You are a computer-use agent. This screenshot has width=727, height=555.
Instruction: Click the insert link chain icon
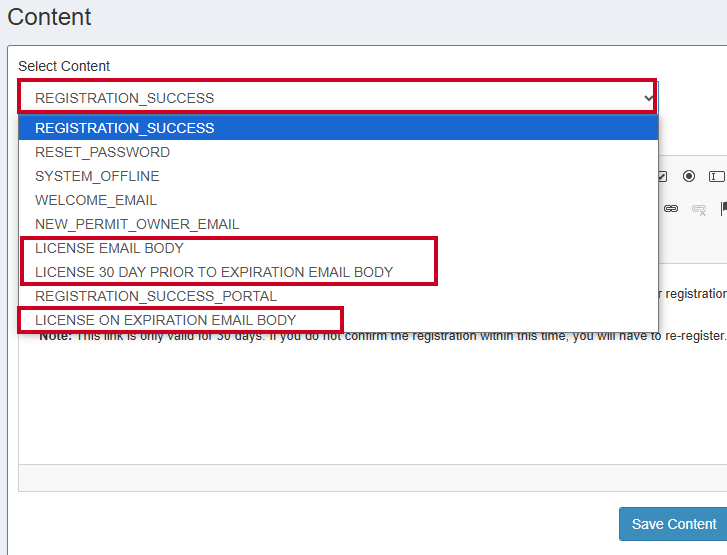tap(670, 209)
